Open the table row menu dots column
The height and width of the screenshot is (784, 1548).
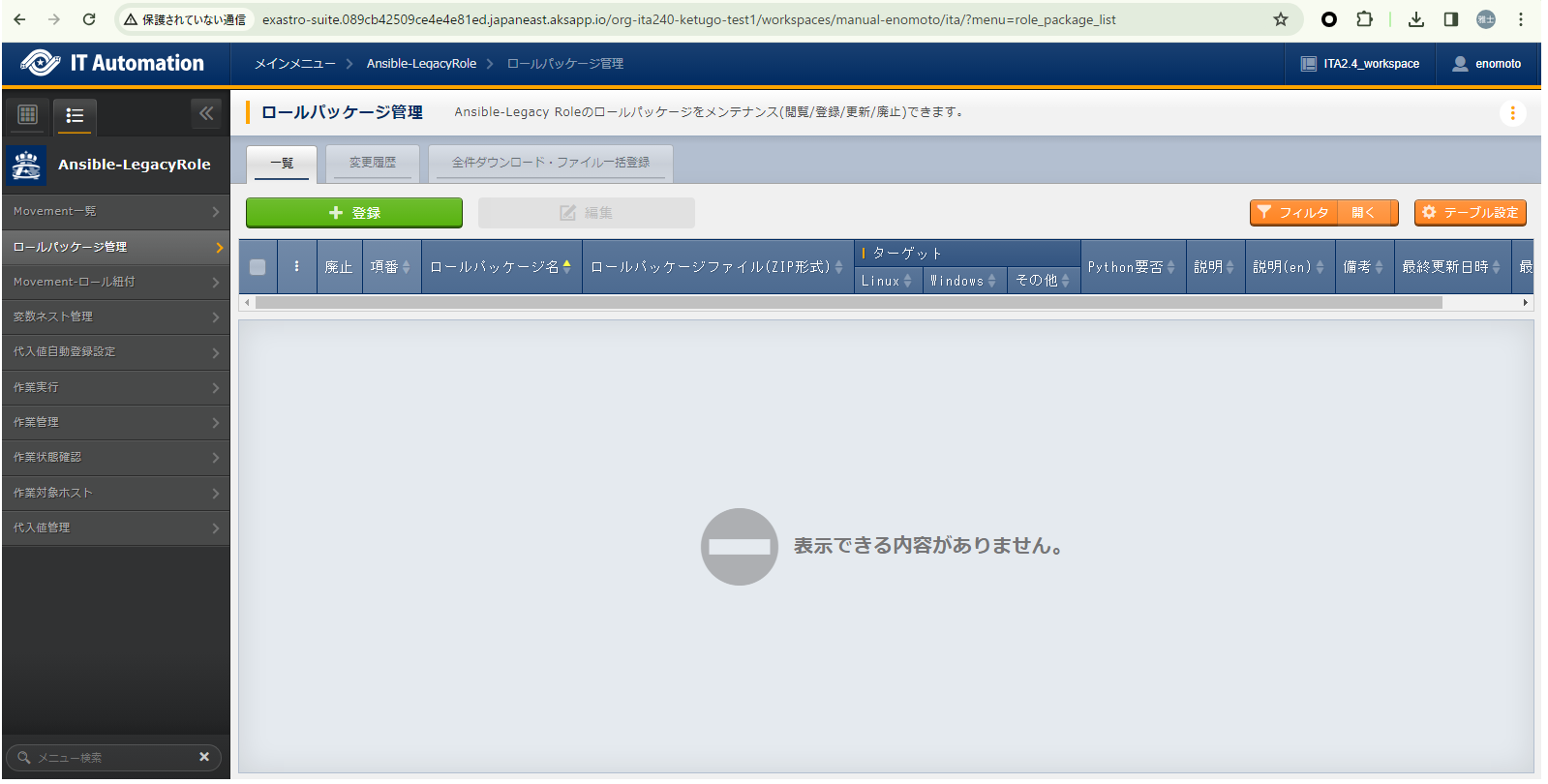click(x=296, y=267)
